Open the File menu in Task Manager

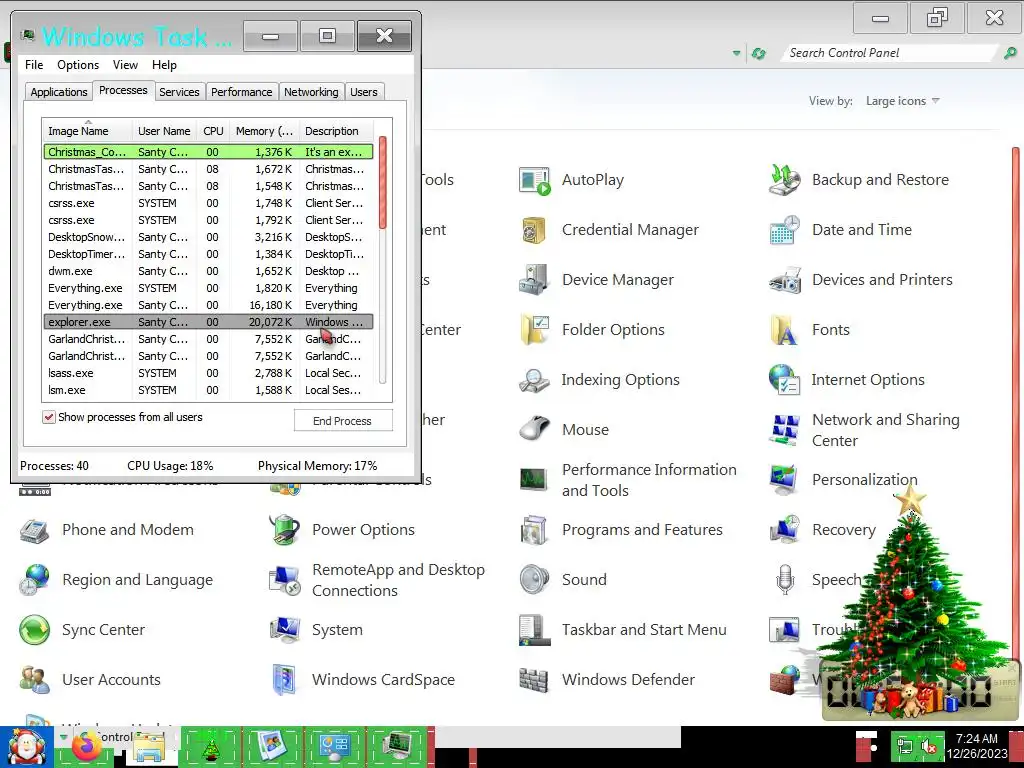point(34,65)
